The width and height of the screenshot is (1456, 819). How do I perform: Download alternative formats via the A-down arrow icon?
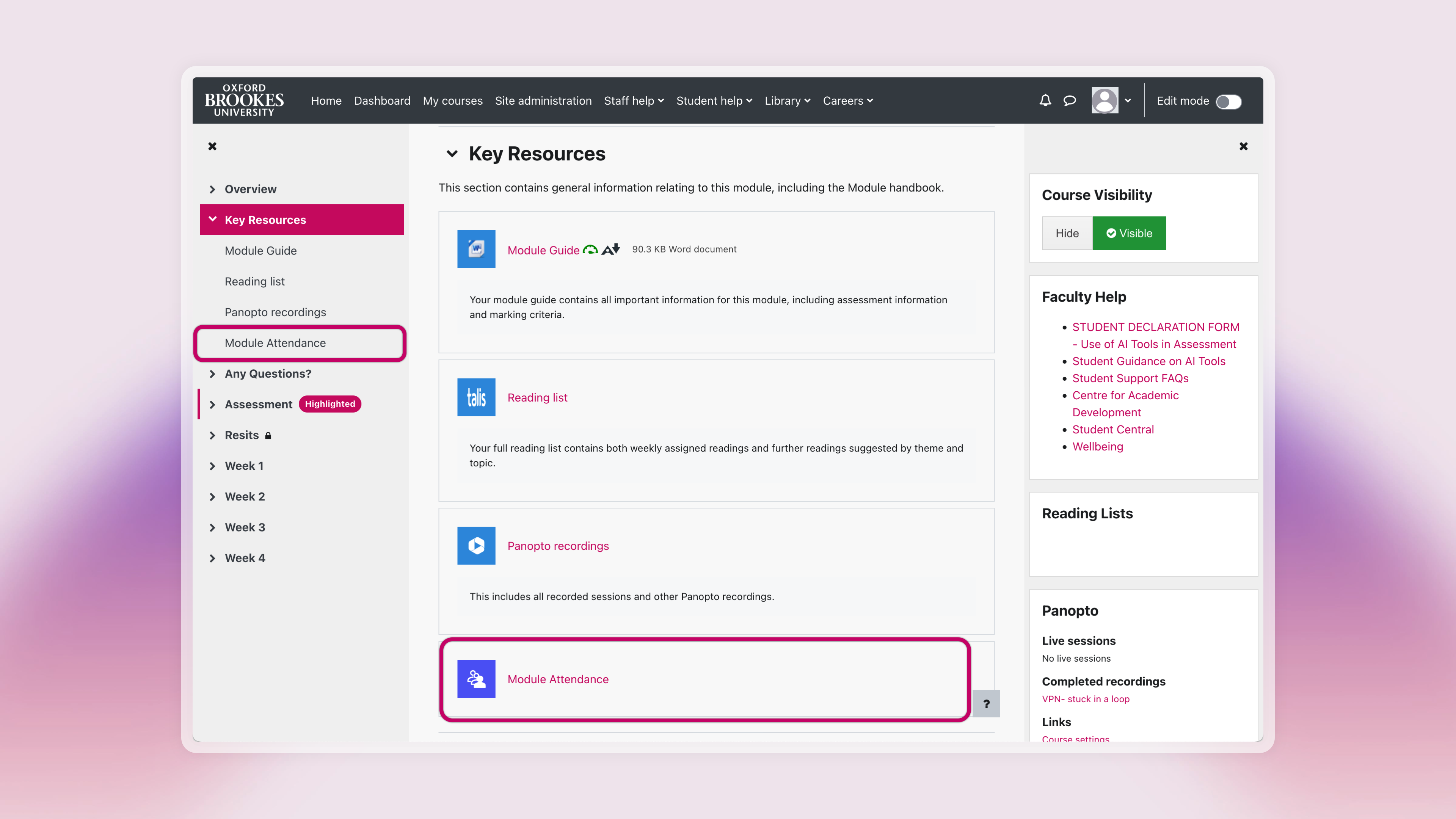[x=611, y=249]
